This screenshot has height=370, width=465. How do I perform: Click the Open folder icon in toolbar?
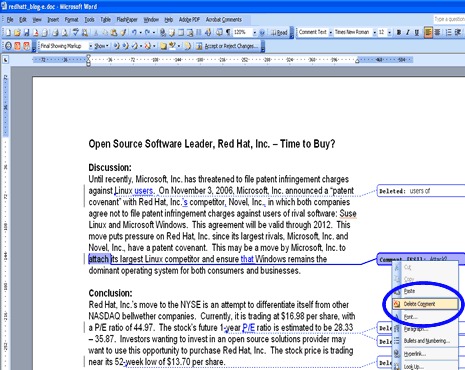coord(17,32)
